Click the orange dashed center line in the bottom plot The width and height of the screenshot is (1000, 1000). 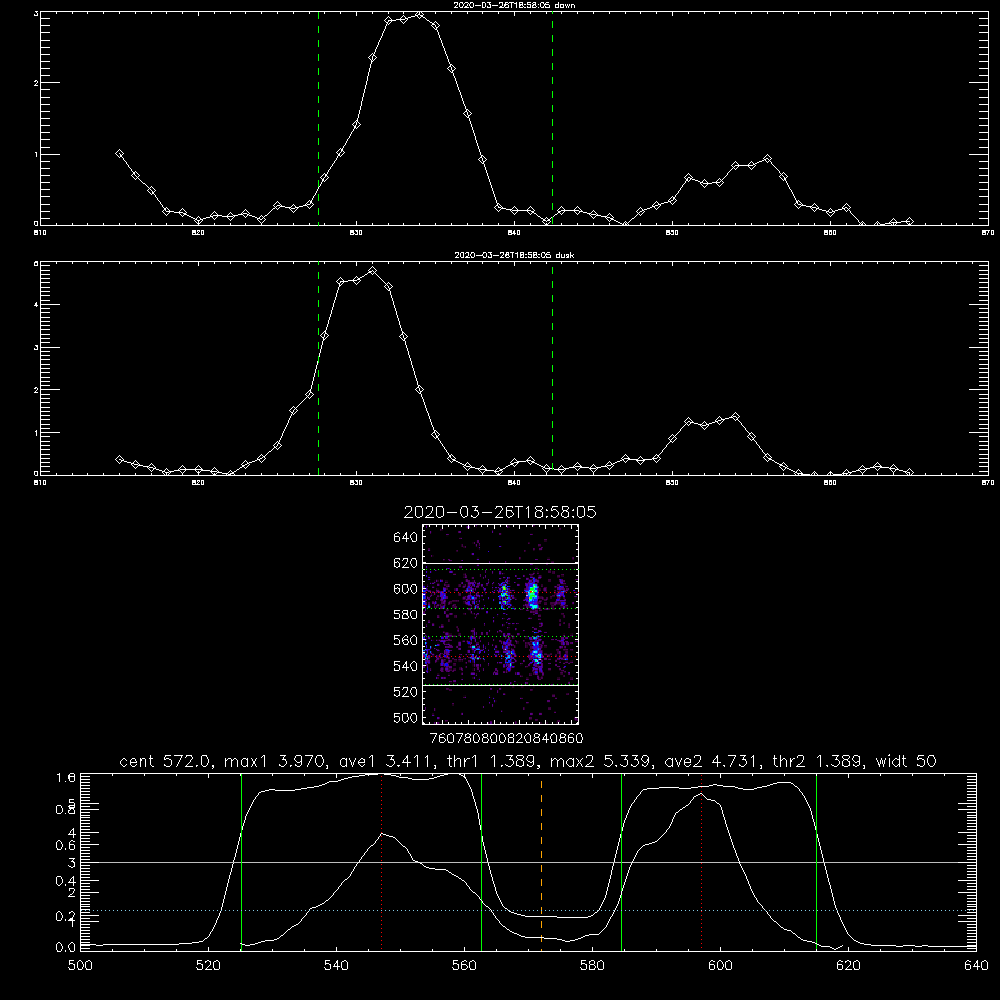pyautogui.click(x=541, y=861)
